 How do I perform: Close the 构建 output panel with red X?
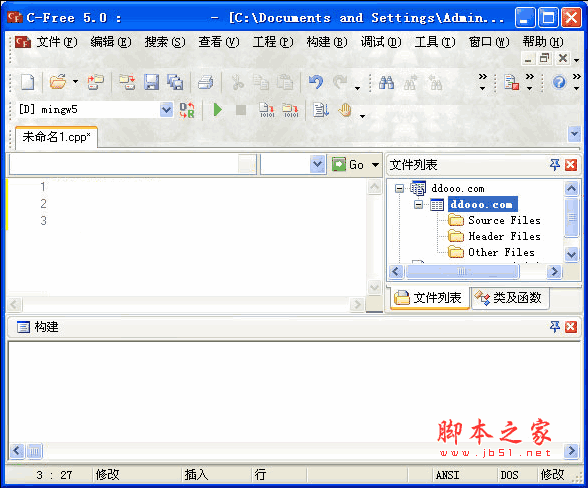click(x=571, y=327)
